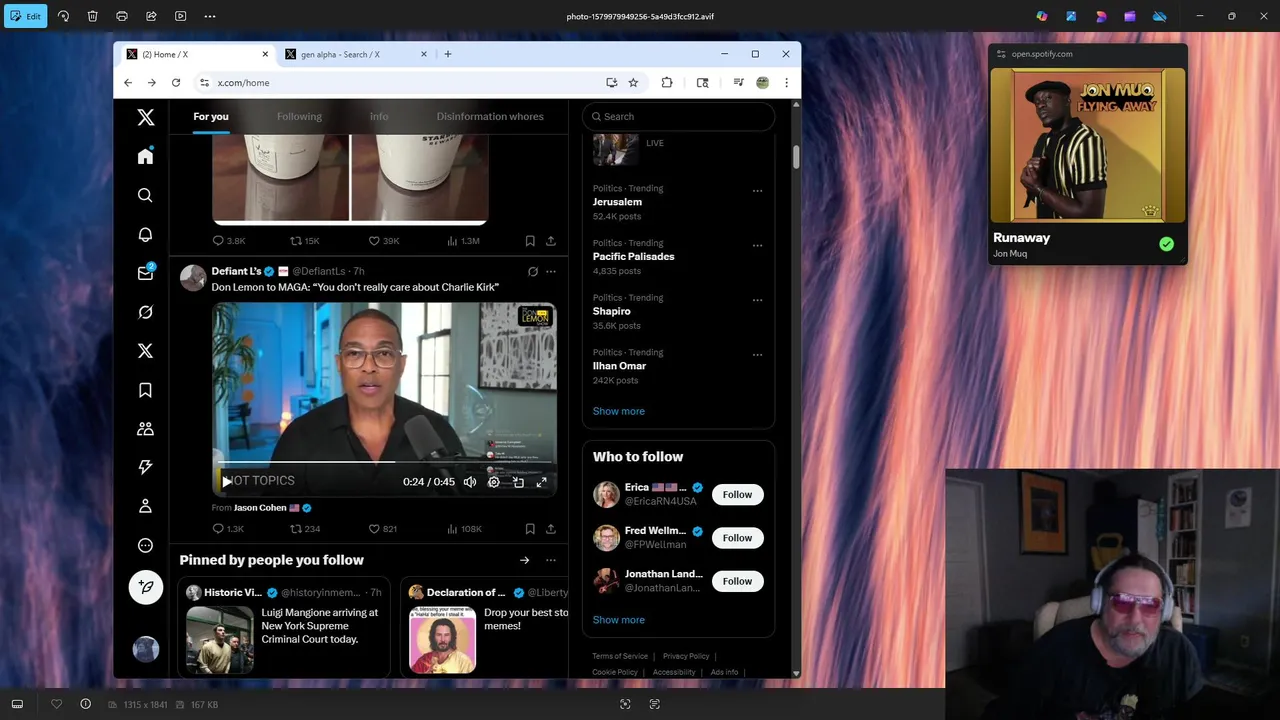Image resolution: width=1280 pixels, height=720 pixels.
Task: Switch to the Following tab
Action: point(299,116)
